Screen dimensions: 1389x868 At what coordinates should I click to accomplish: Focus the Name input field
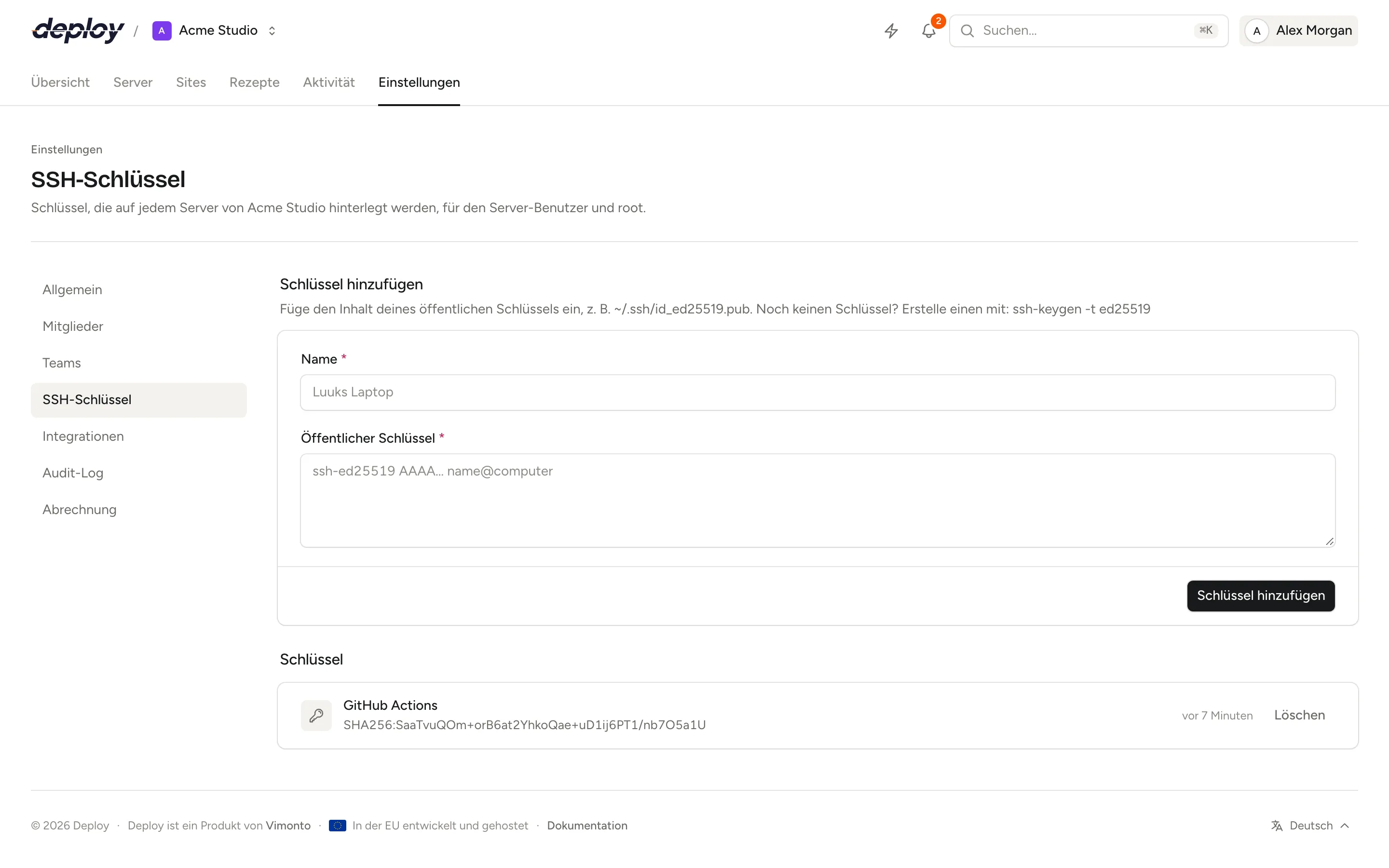pyautogui.click(x=817, y=393)
